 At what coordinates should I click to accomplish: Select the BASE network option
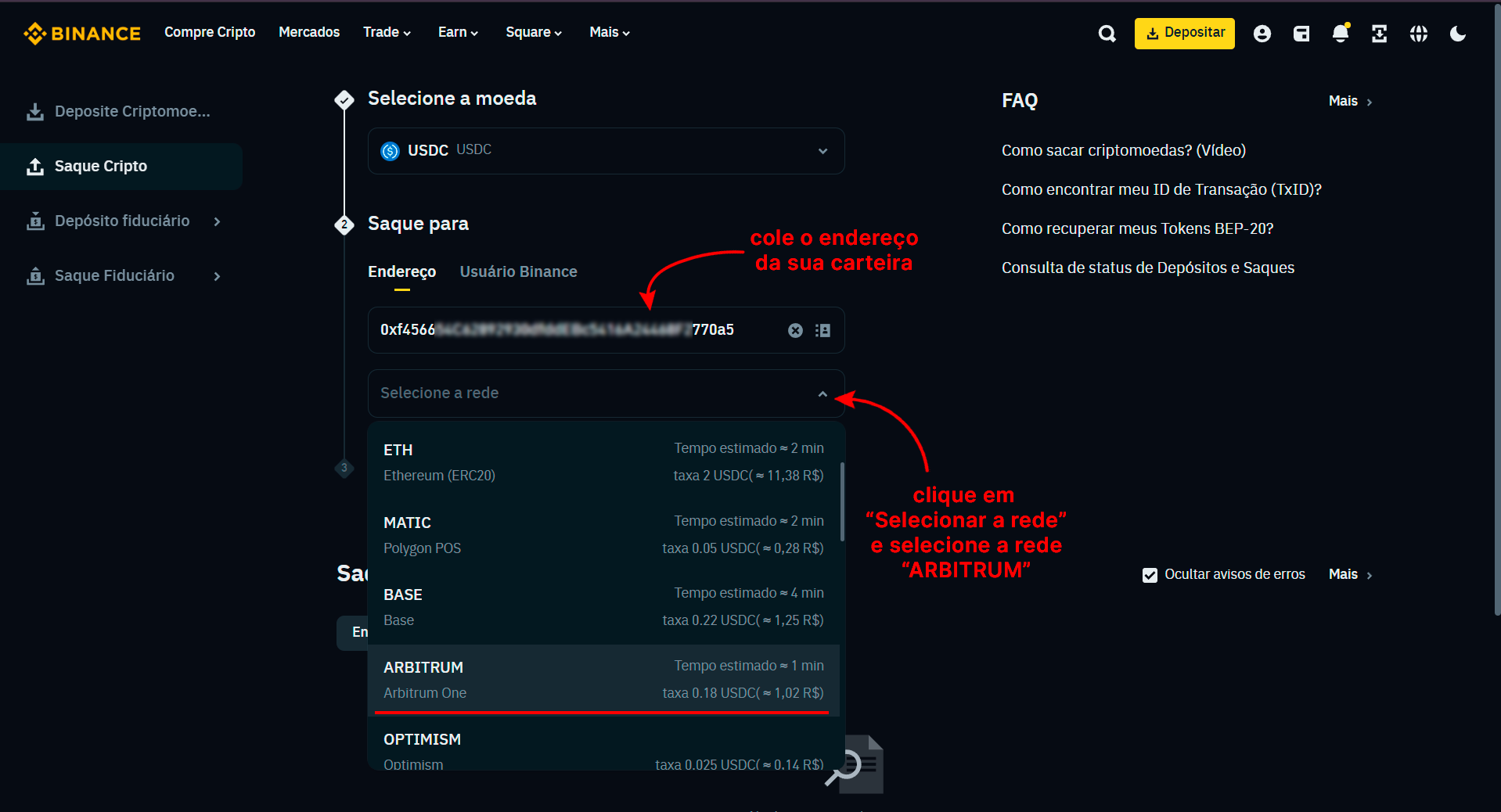tap(603, 607)
